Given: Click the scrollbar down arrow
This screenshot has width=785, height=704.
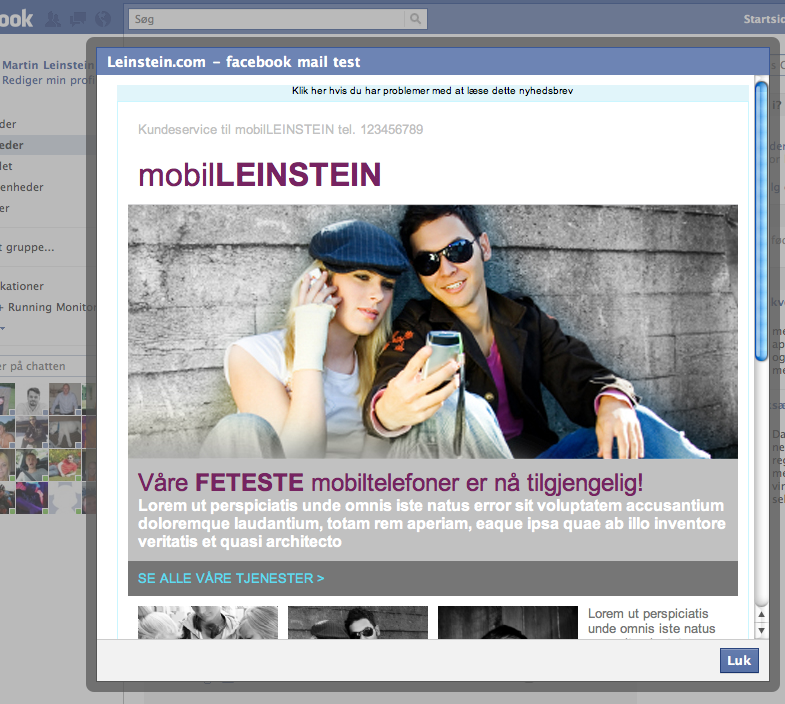Looking at the screenshot, I should [761, 630].
